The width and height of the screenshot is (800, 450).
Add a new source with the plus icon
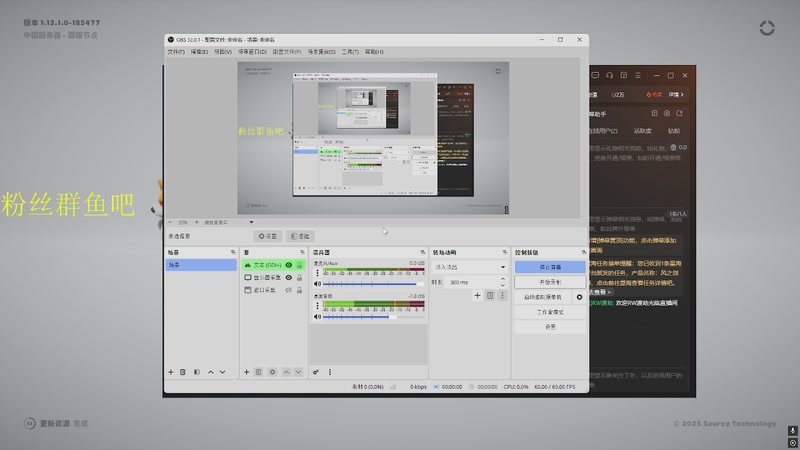click(246, 372)
